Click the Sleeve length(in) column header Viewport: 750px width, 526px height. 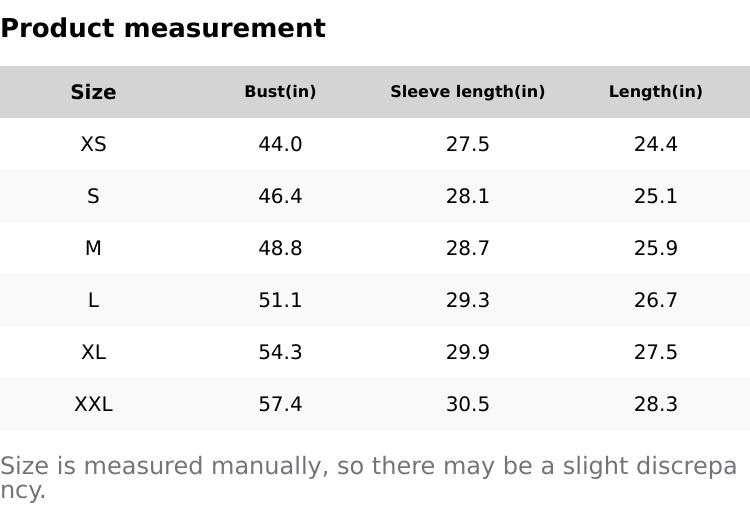click(x=467, y=92)
